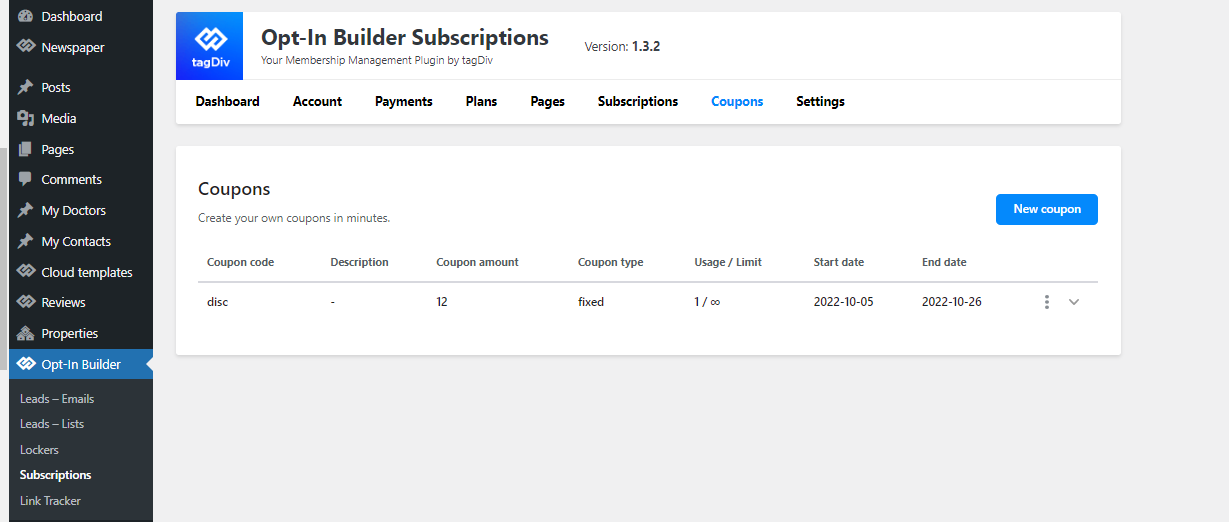1229x522 pixels.
Task: Switch to the Account tab
Action: point(317,101)
